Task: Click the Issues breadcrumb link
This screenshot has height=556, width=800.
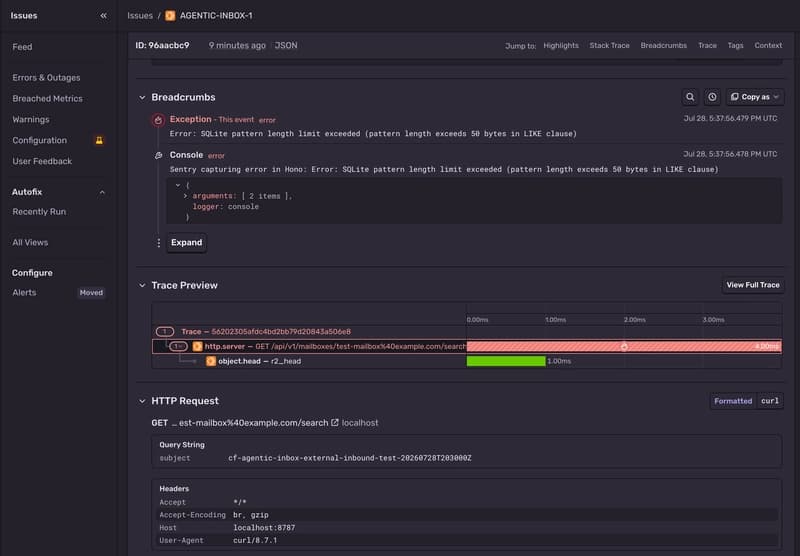Action: point(140,16)
